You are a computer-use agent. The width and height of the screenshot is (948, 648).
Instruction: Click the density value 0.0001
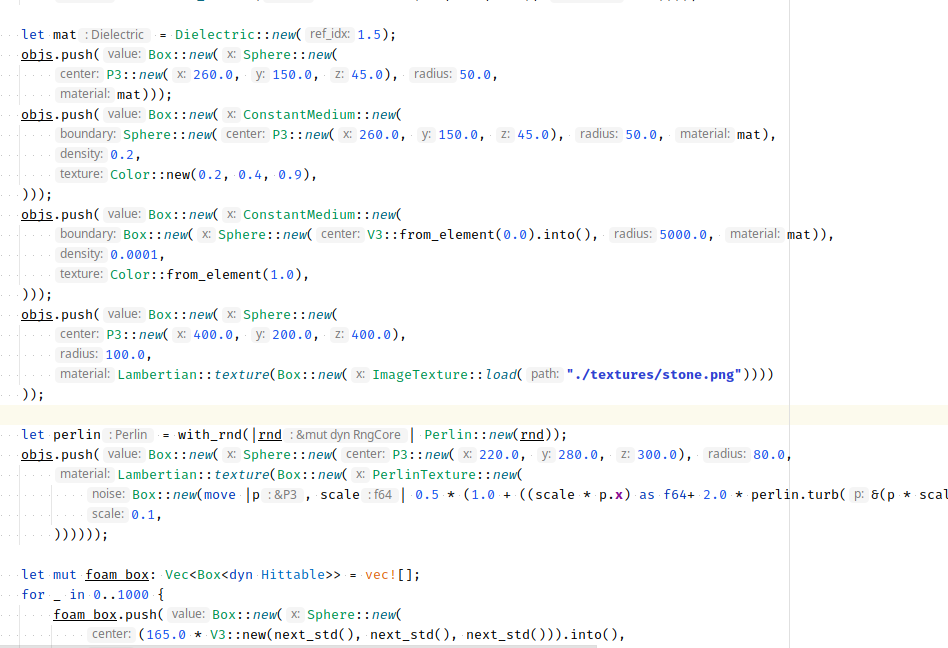[x=134, y=255]
